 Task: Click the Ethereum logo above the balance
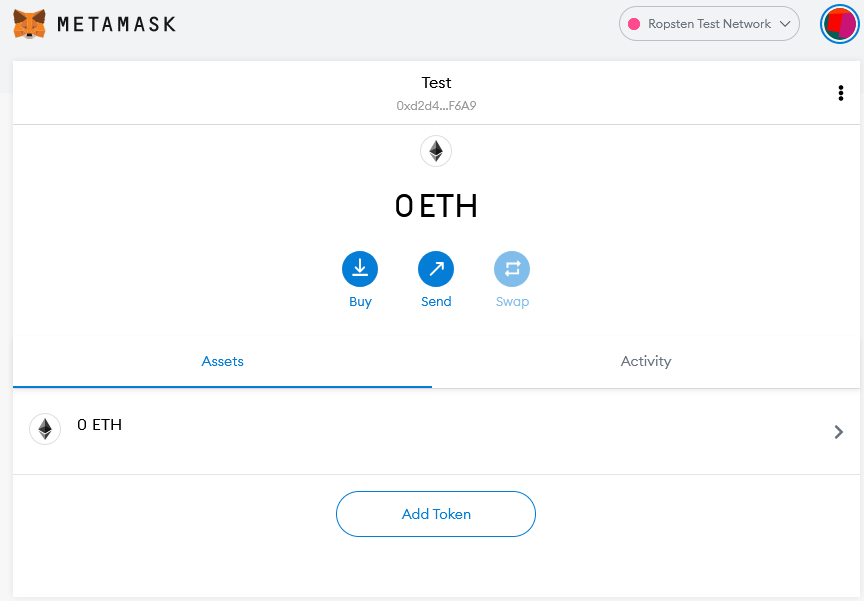coord(436,152)
